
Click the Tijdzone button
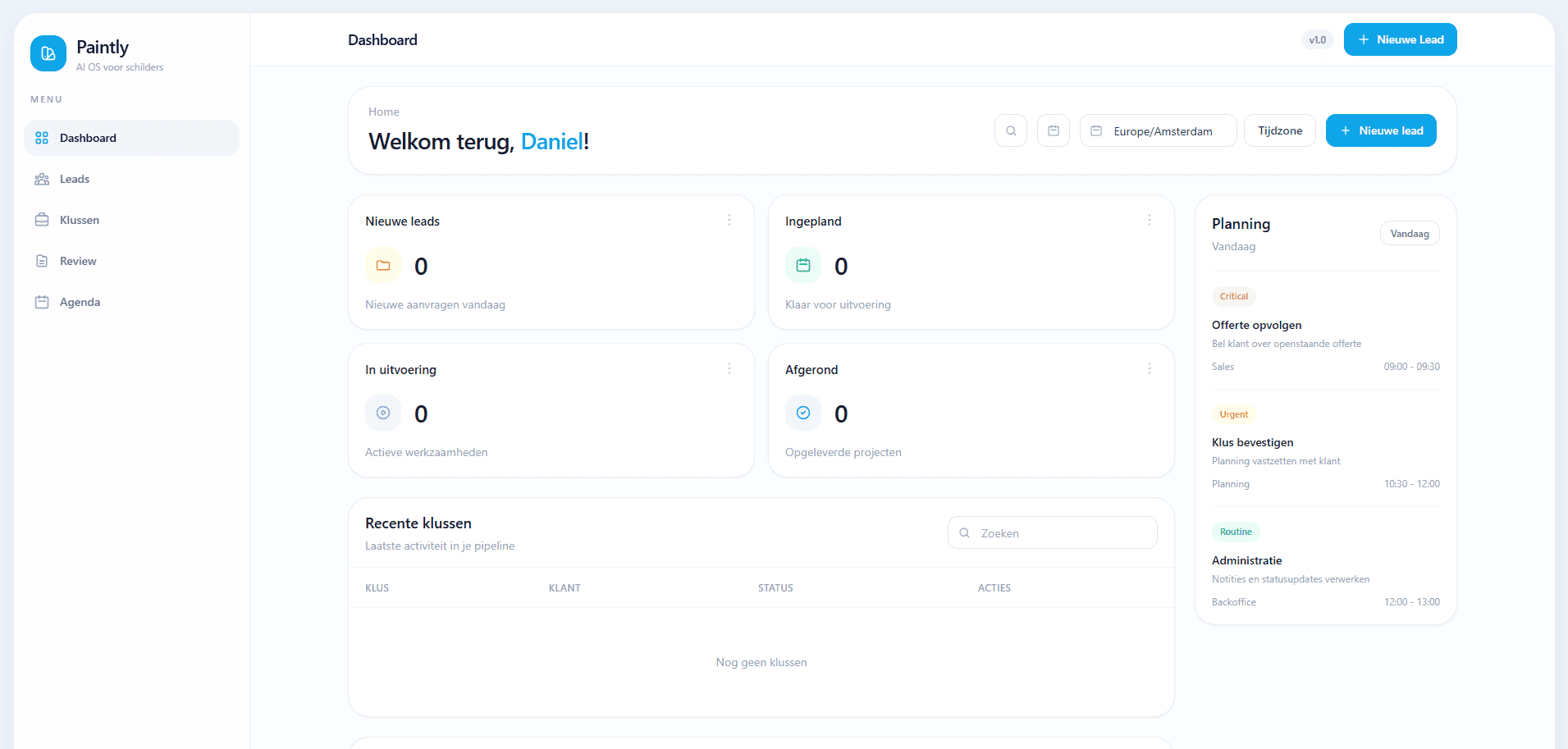(1279, 130)
